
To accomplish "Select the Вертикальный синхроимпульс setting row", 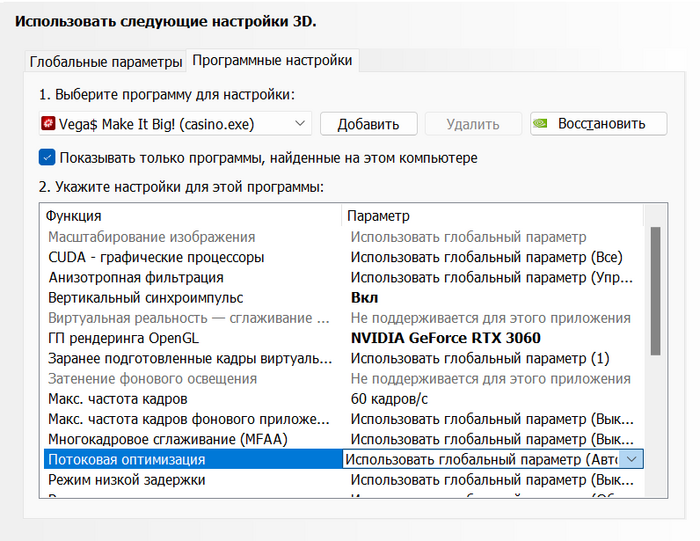I will (146, 298).
